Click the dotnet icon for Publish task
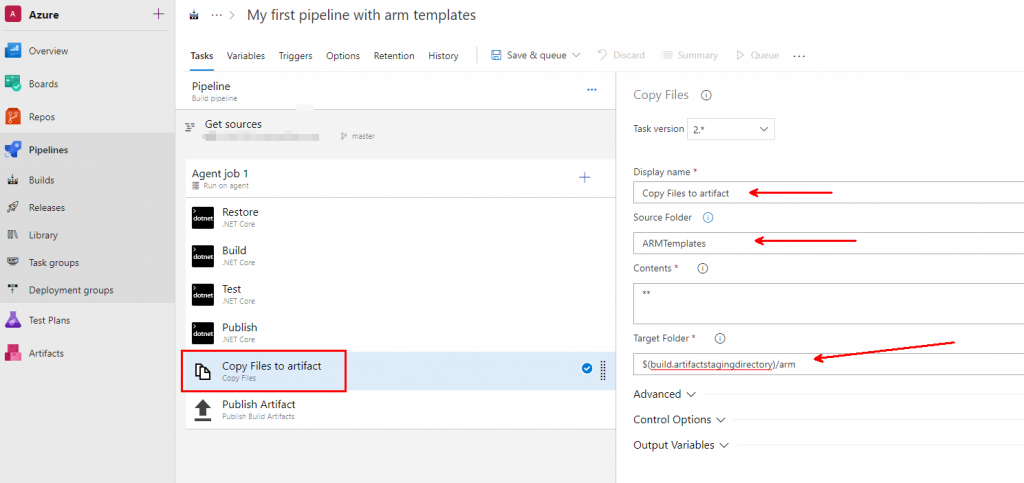The width and height of the screenshot is (1024, 483). coord(202,332)
